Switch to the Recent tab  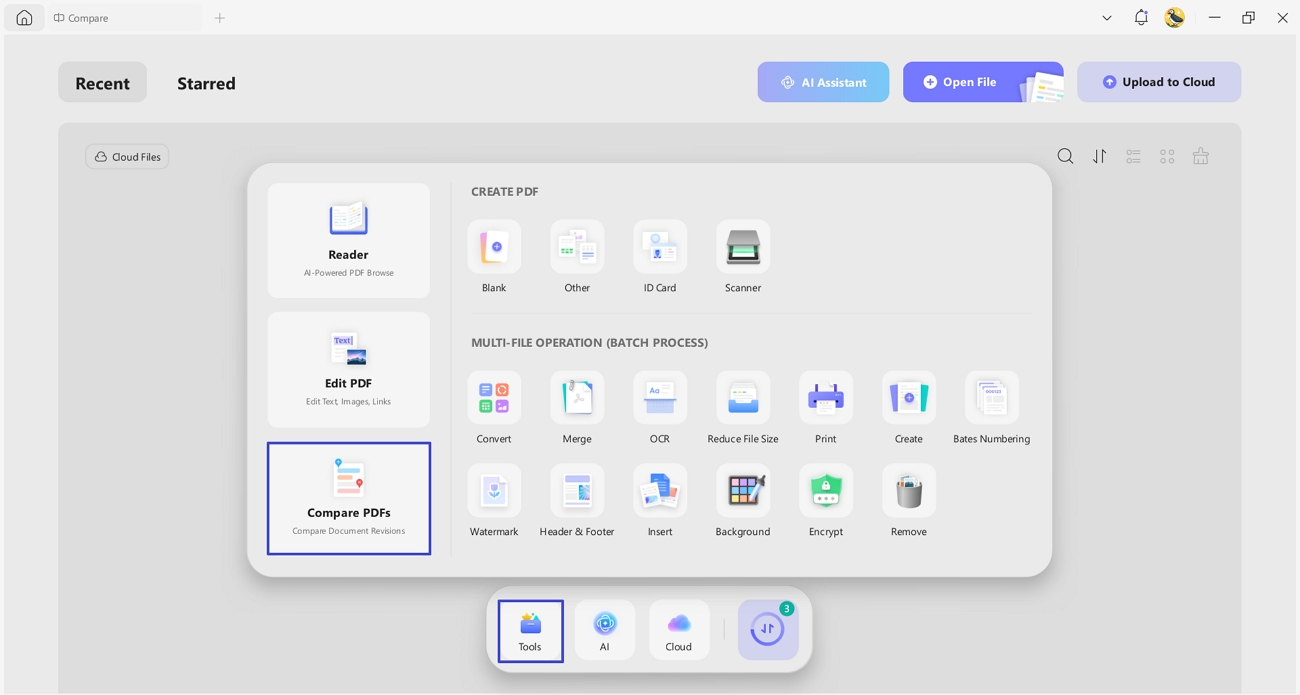[102, 83]
